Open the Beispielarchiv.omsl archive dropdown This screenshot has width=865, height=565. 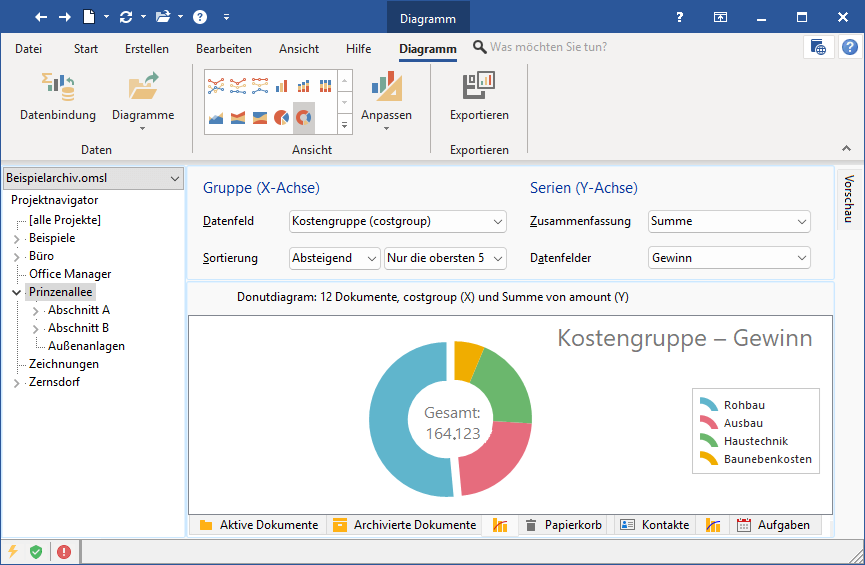tap(93, 178)
